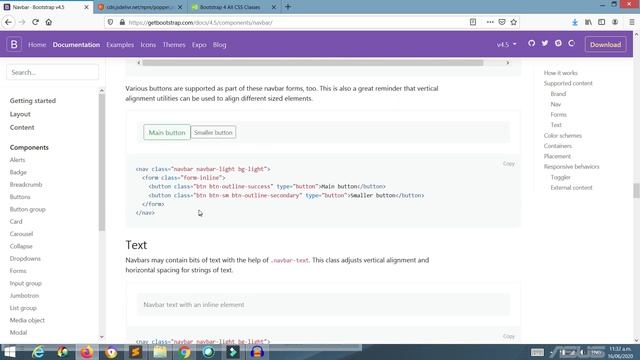Click sidebar scrollbar down arrow
The width and height of the screenshot is (640, 360).
click(102, 337)
